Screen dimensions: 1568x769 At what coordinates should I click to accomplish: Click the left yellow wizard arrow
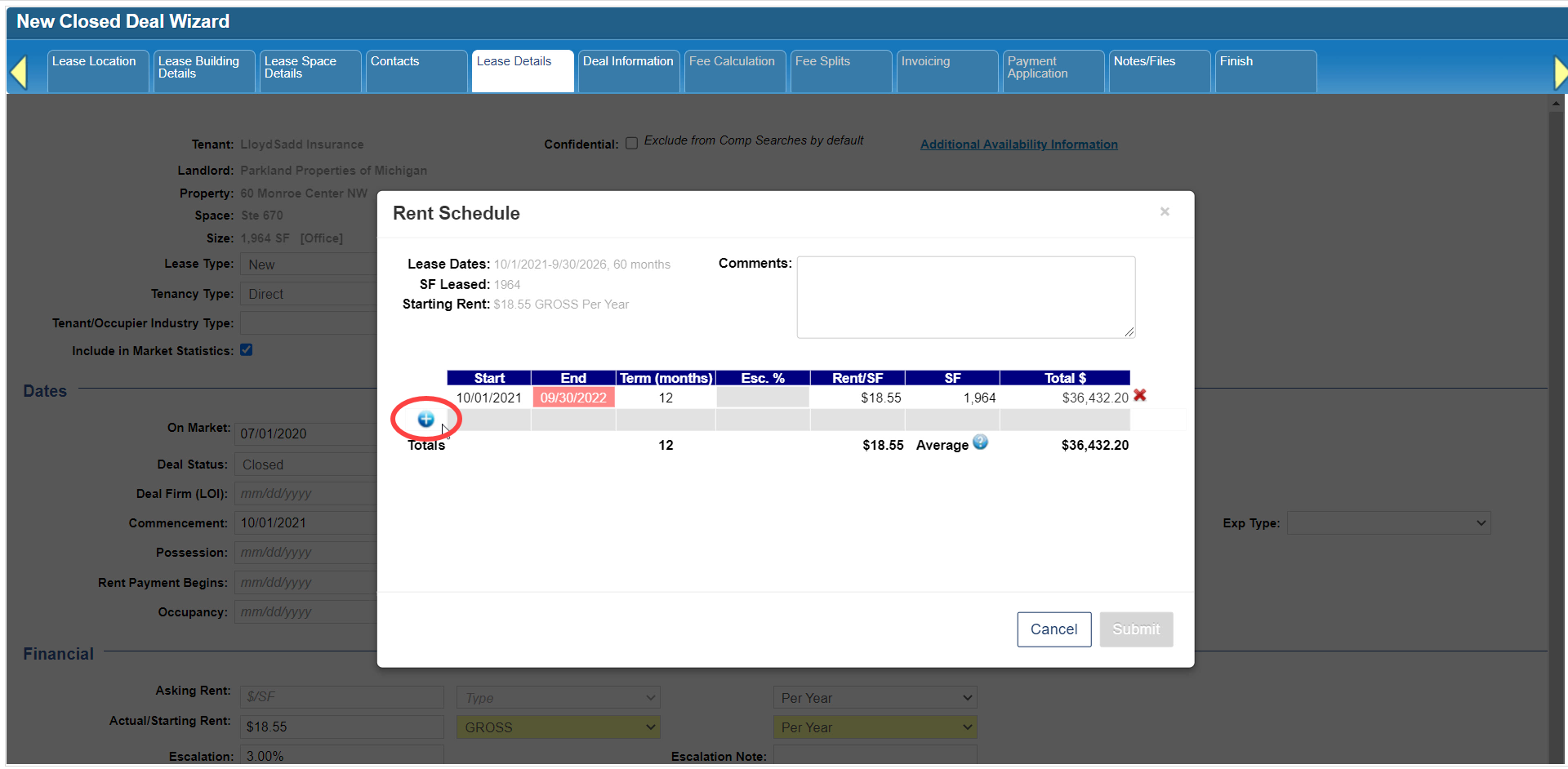[19, 73]
